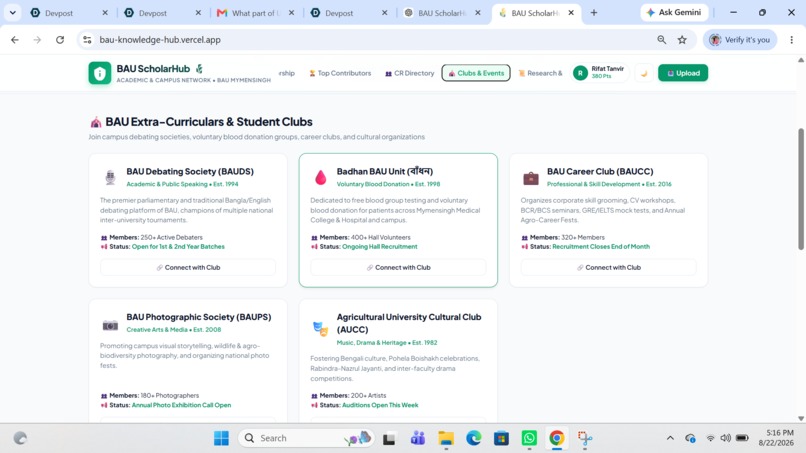Click the Wi-Fi icon in system tray
The height and width of the screenshot is (453, 806).
710,438
